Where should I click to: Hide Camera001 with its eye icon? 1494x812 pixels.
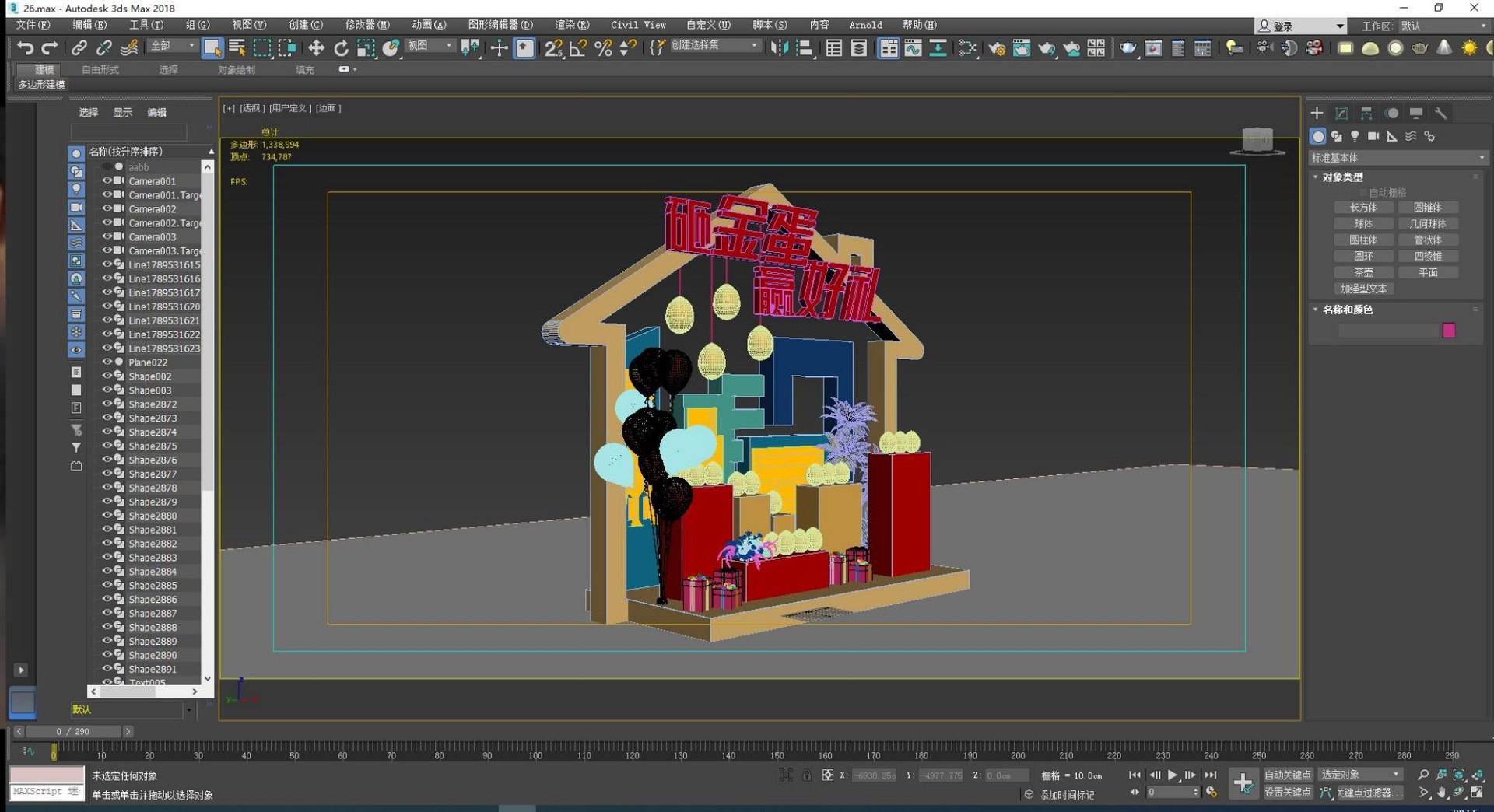point(107,180)
